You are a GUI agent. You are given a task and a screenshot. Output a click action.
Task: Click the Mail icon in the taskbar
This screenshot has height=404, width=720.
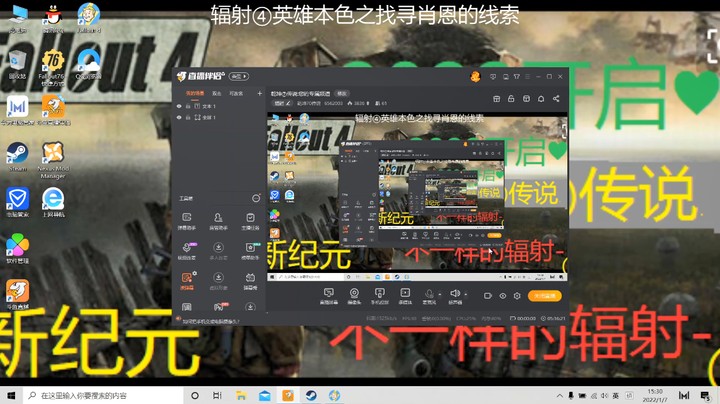[x=264, y=395]
